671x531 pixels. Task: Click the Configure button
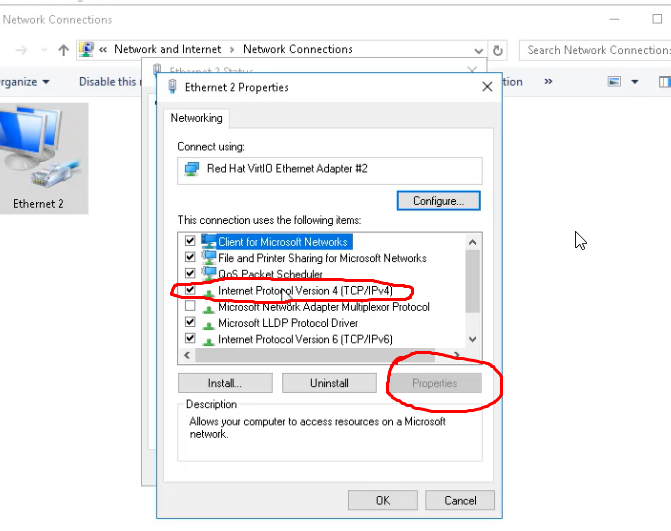click(439, 201)
